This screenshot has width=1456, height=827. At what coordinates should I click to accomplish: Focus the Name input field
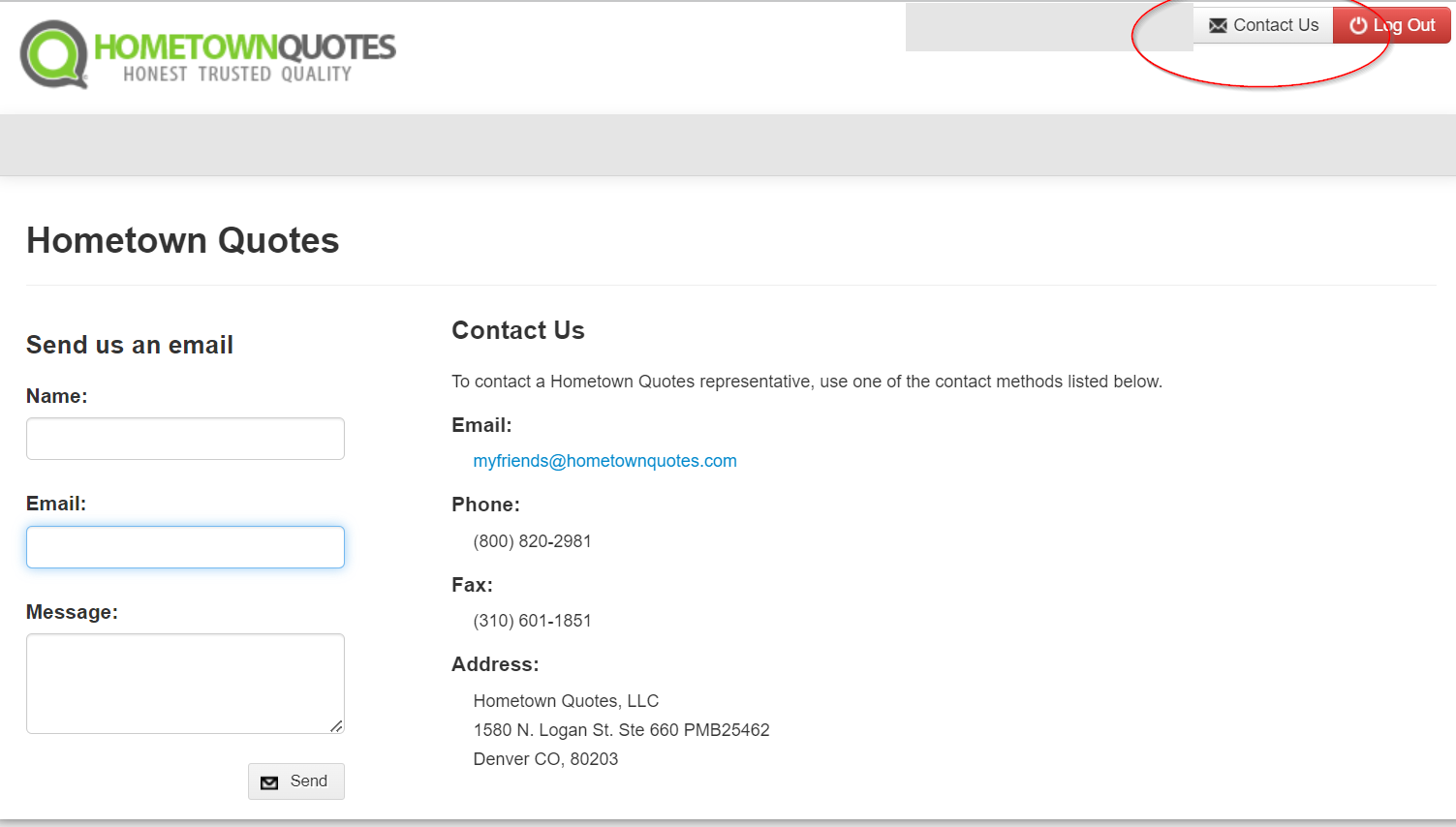click(185, 439)
